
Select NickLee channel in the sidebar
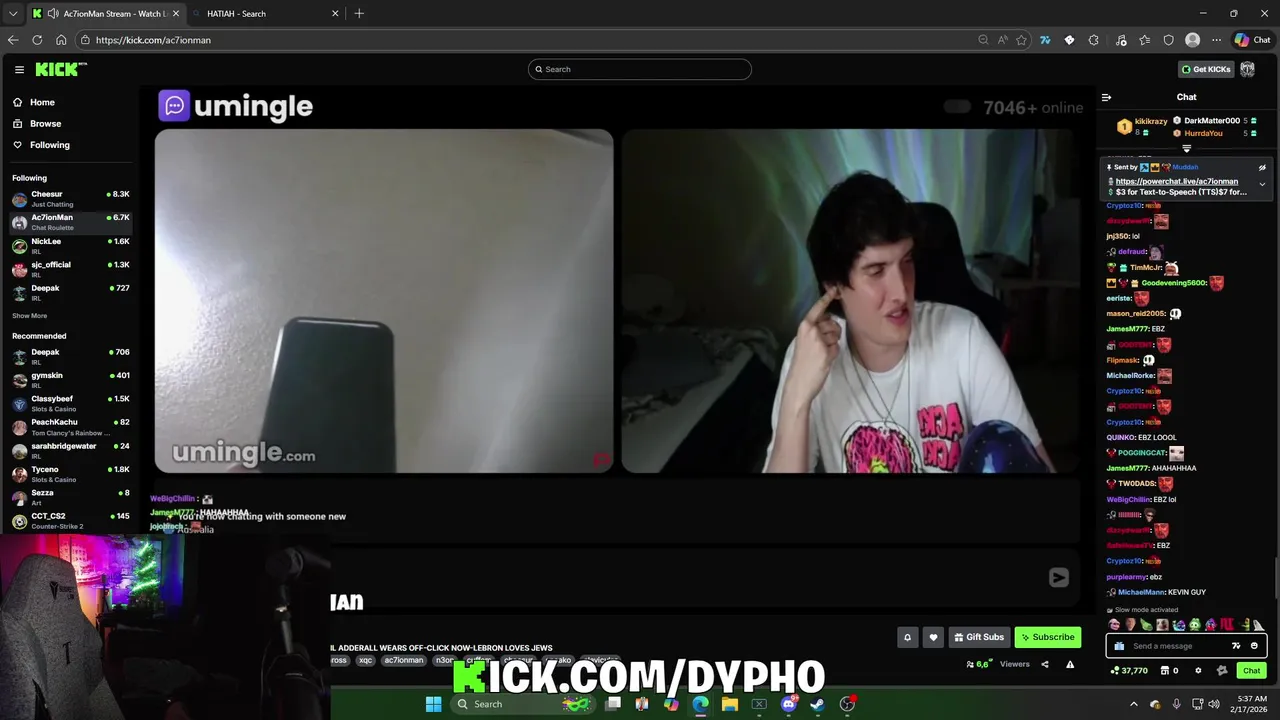[70, 245]
